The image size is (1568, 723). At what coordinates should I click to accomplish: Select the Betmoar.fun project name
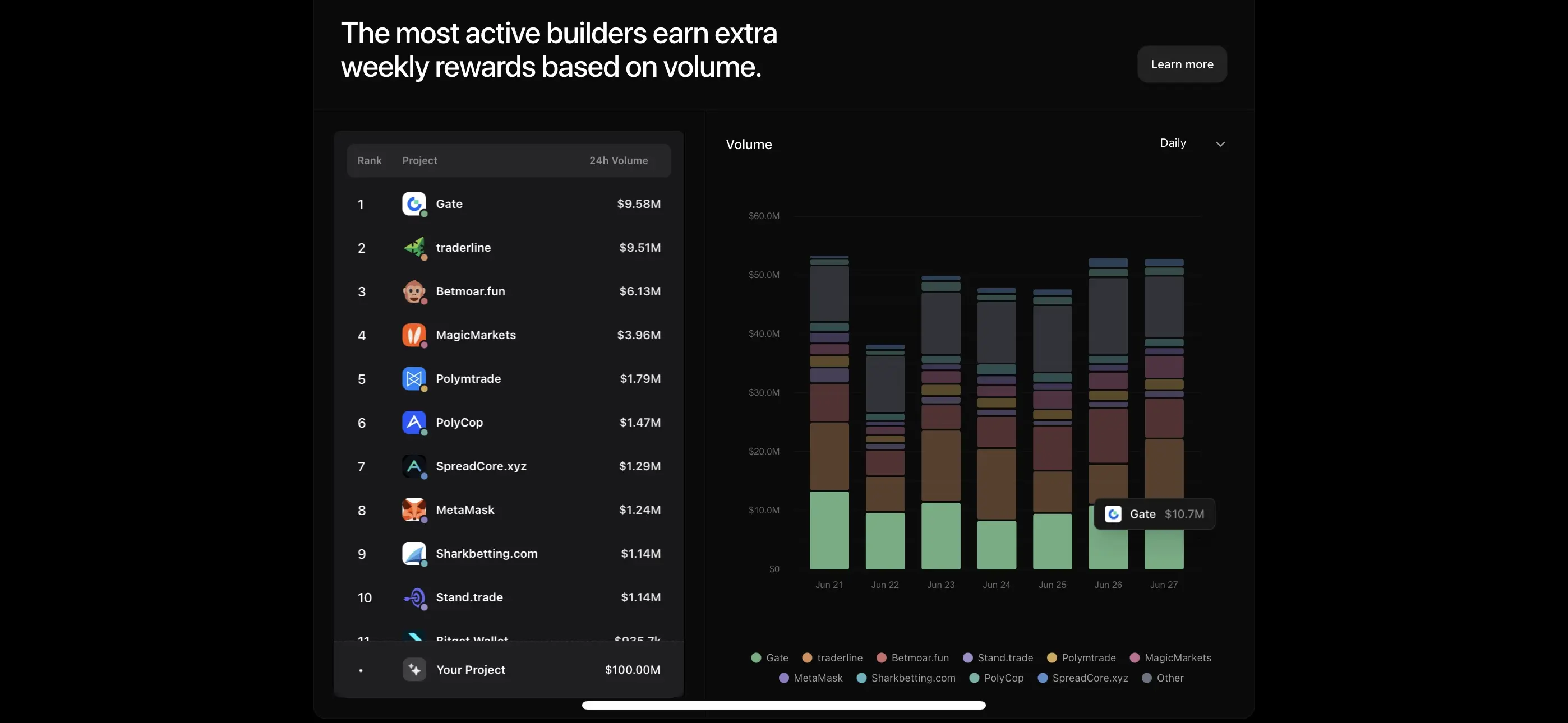(471, 291)
